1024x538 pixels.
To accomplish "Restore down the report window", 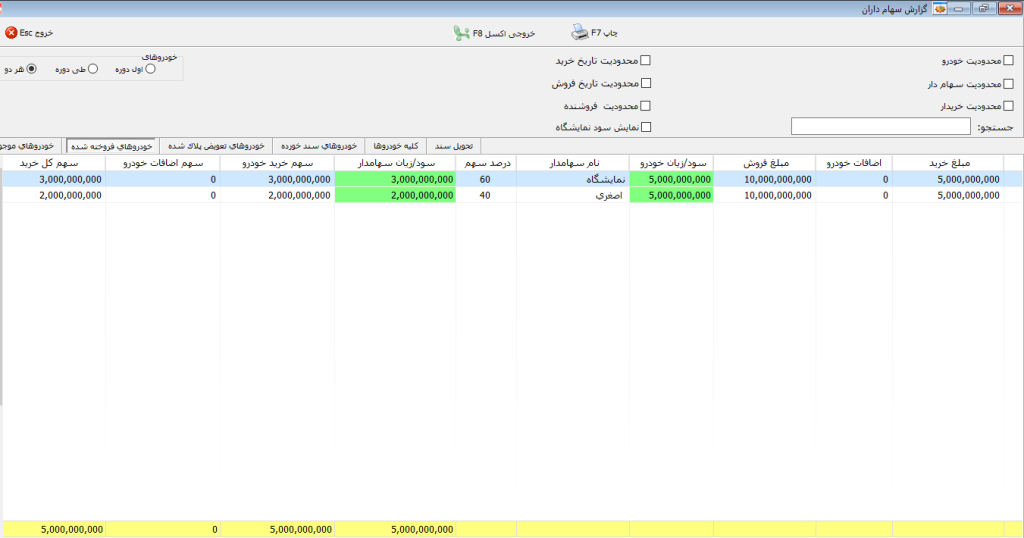I will coord(983,8).
